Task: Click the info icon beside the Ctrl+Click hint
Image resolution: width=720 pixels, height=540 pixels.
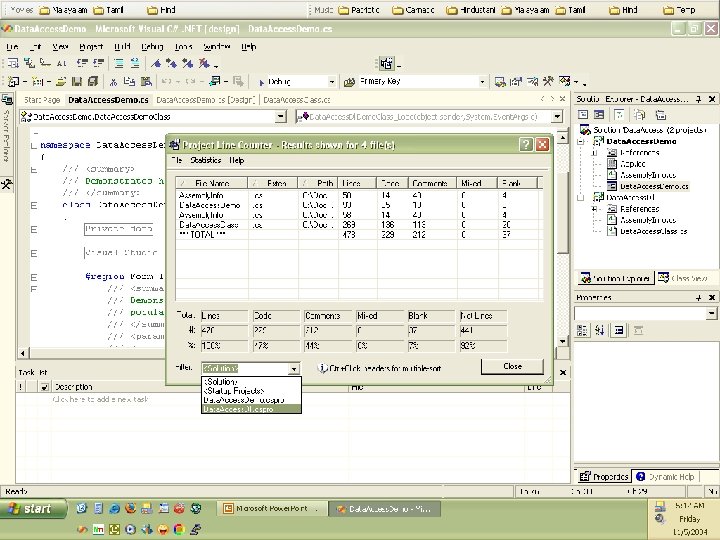Action: (x=322, y=367)
